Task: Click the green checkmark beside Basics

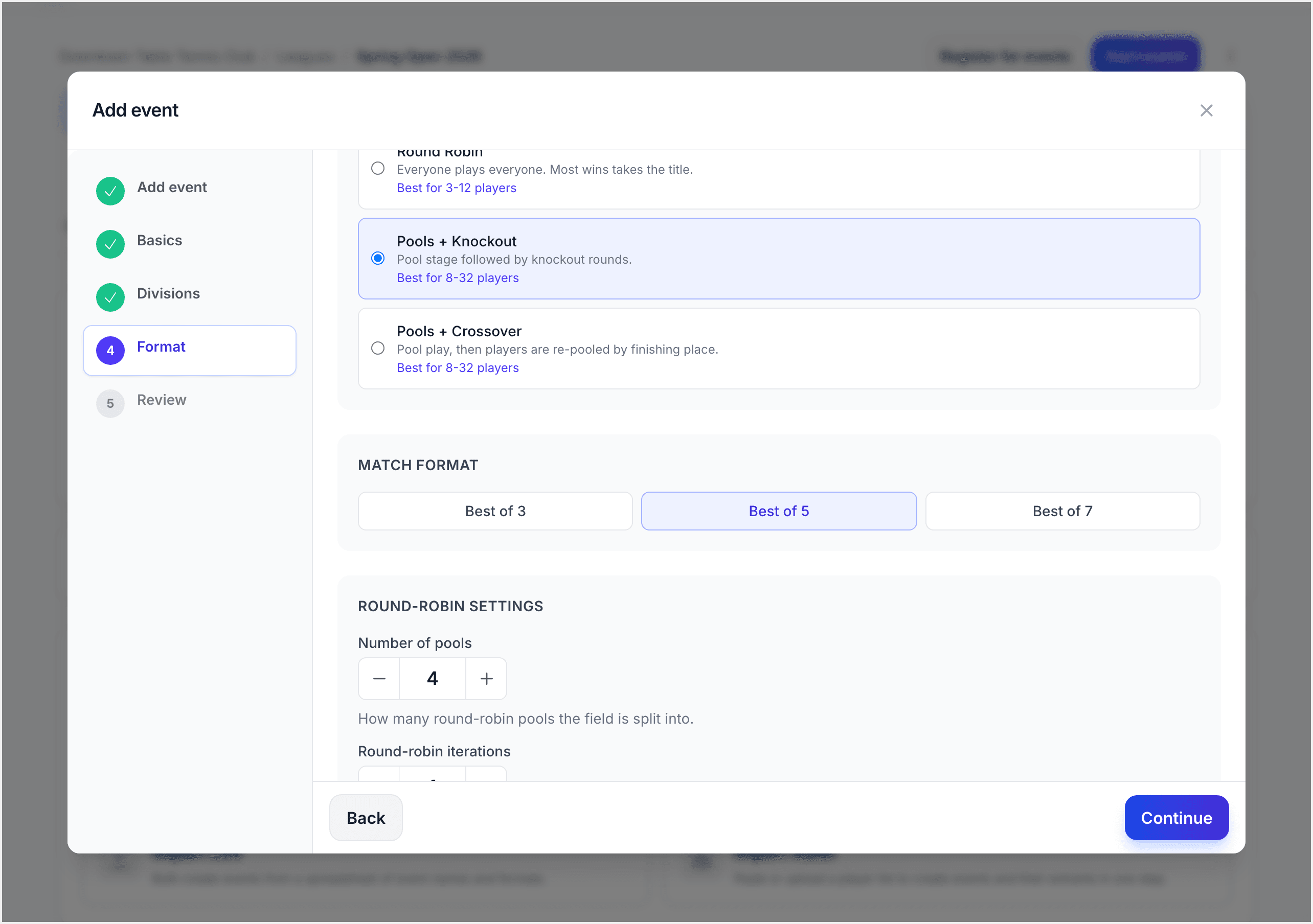Action: pyautogui.click(x=110, y=244)
